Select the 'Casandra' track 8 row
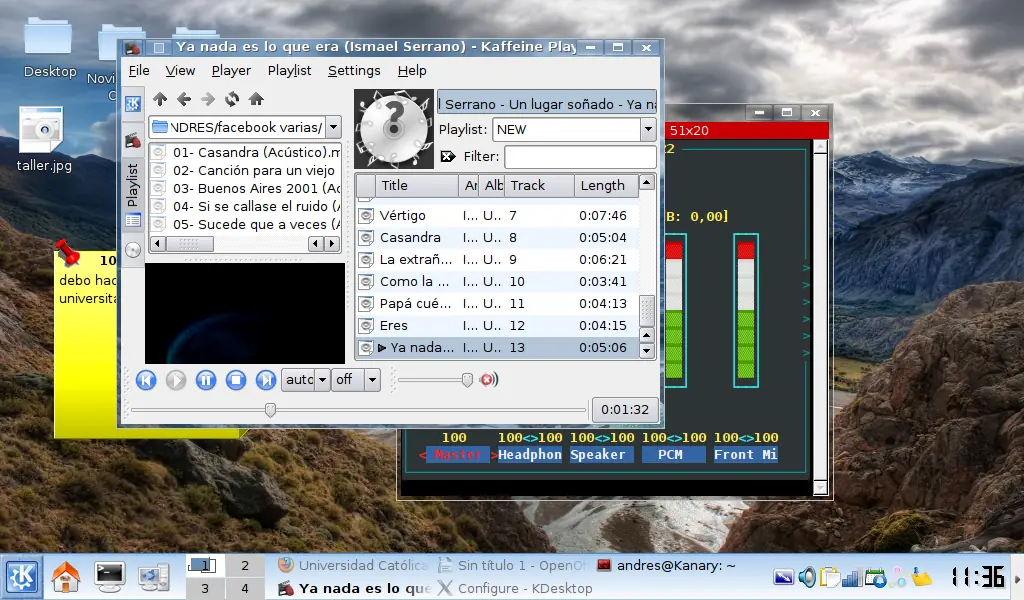The image size is (1024, 600). [x=497, y=238]
